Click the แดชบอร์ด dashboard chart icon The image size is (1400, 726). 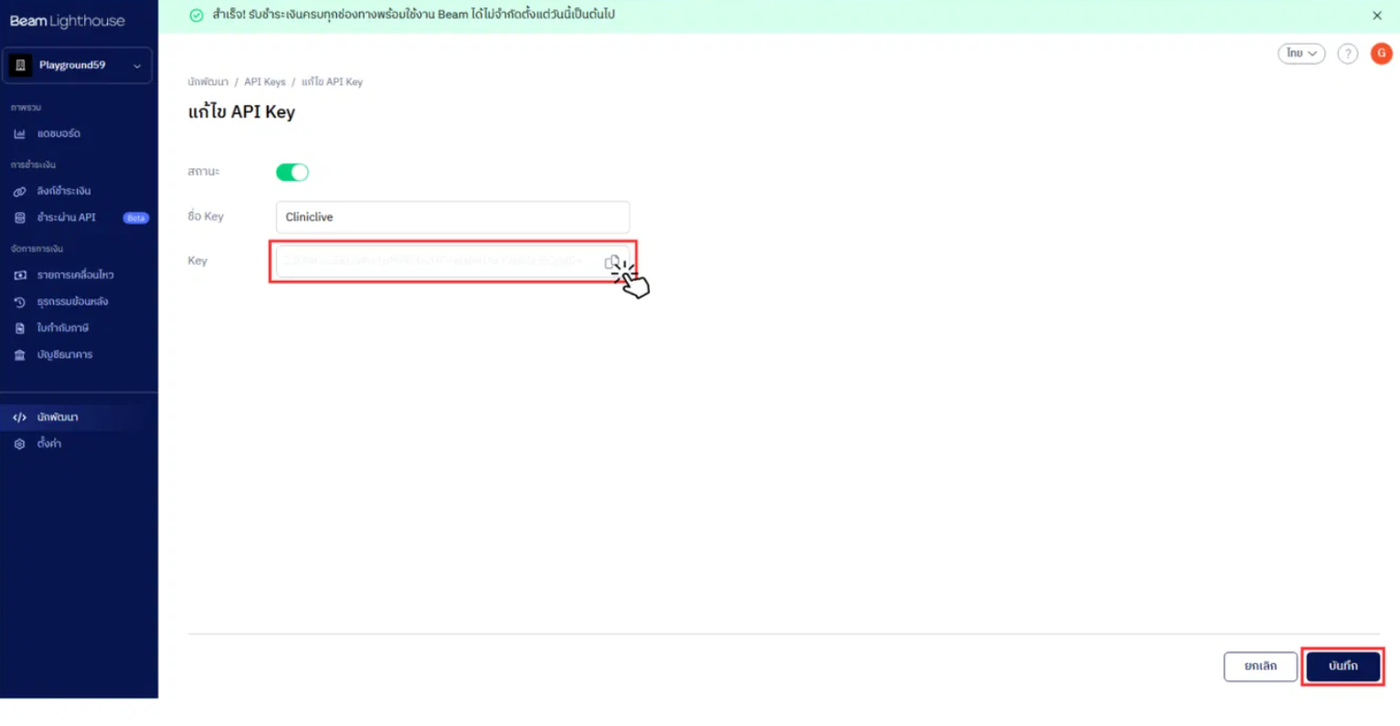[x=20, y=133]
